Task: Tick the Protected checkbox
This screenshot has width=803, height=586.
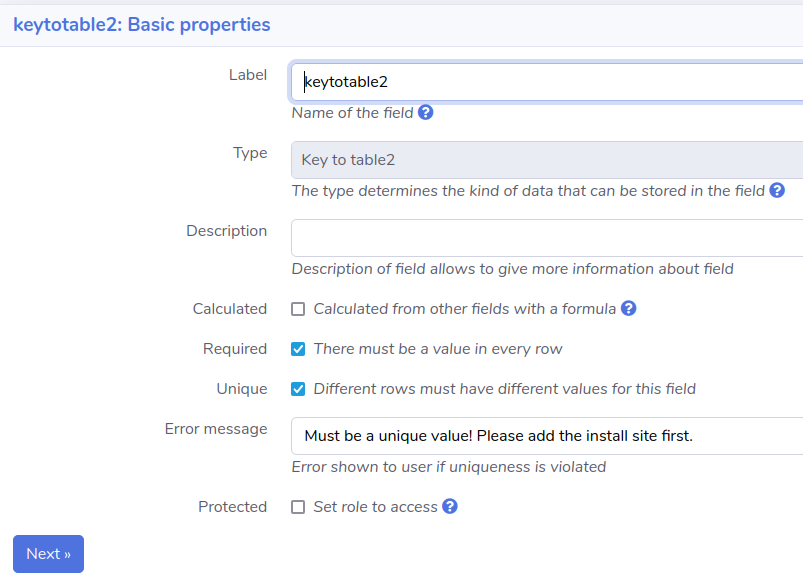Action: tap(298, 507)
